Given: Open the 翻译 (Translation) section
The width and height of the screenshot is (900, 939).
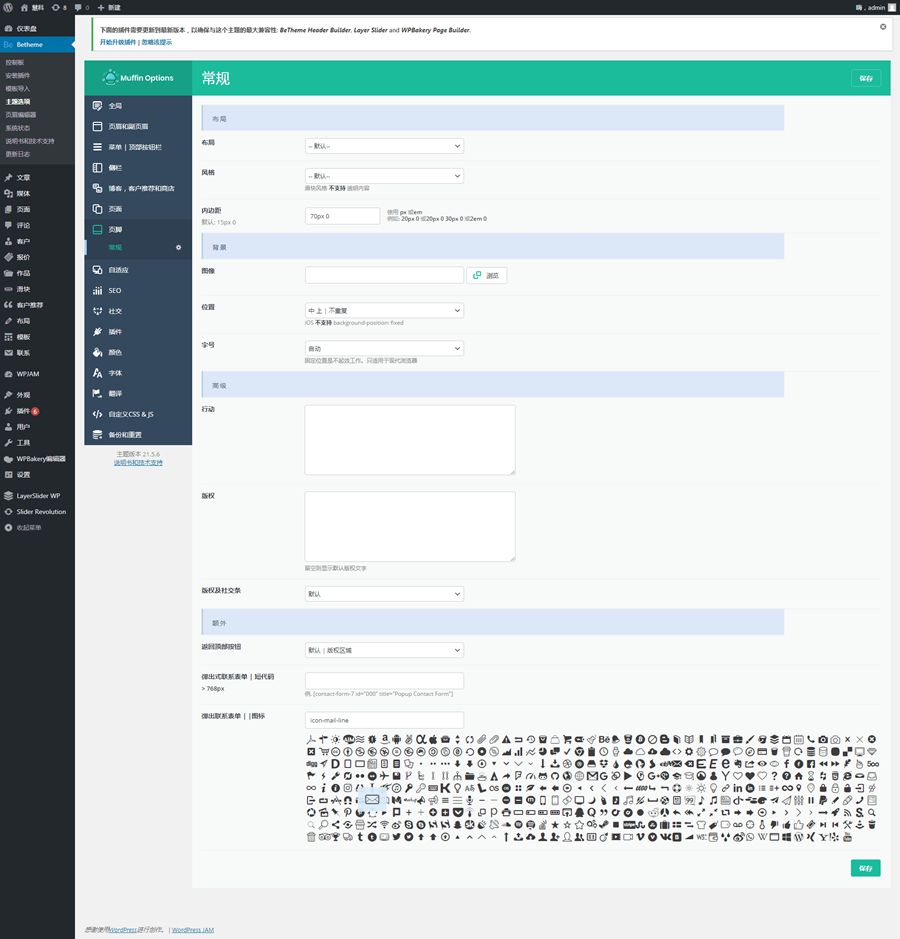Looking at the screenshot, I should (x=120, y=392).
